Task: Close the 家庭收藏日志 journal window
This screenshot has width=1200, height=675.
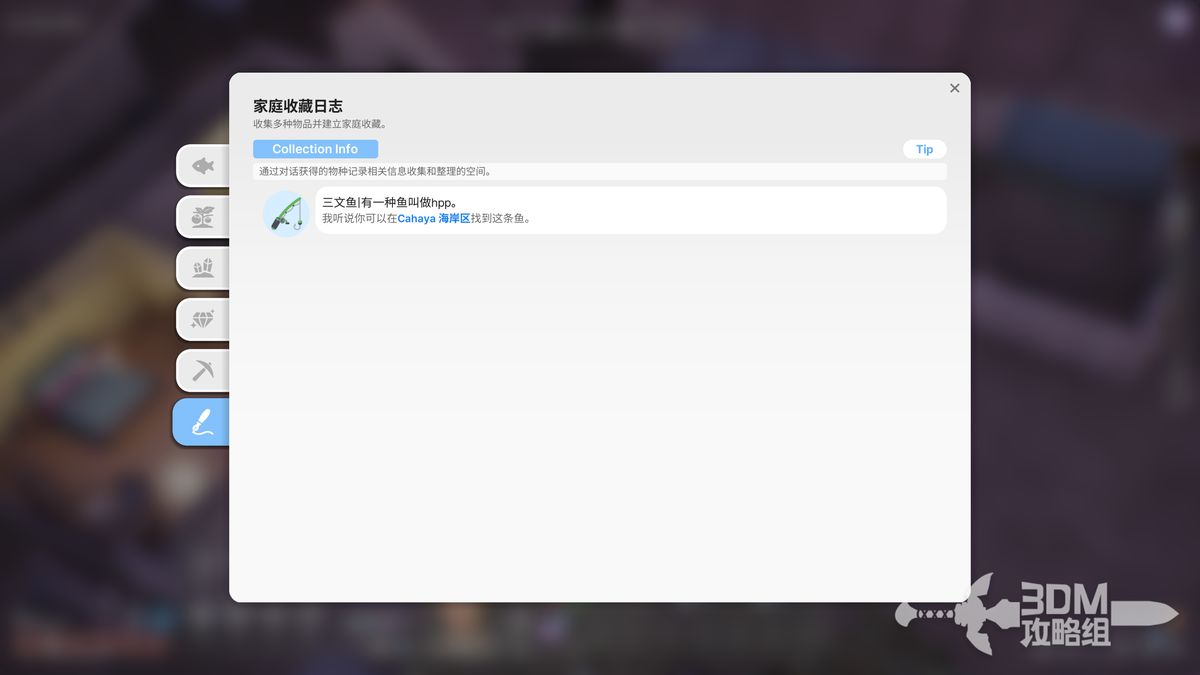Action: tap(953, 88)
